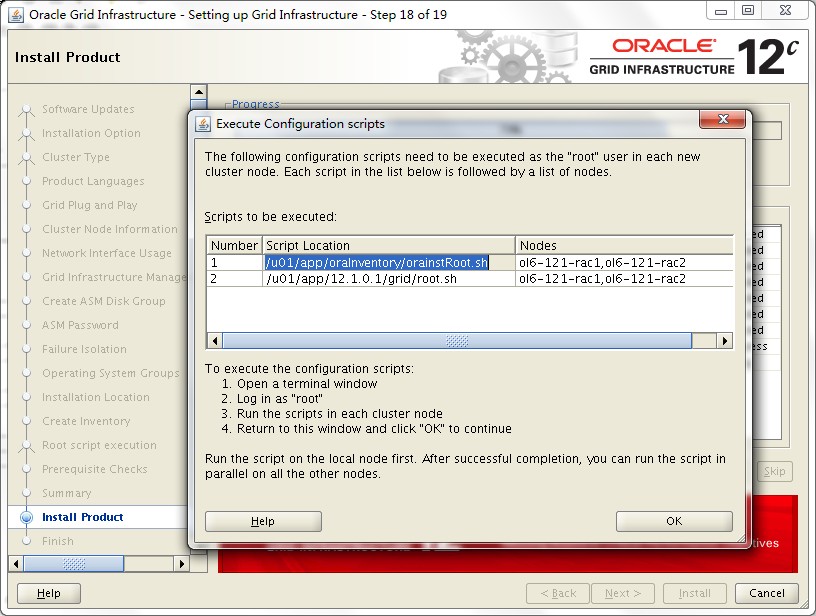Screen dimensions: 816x616
Task: Click the Skip button behind the dialog
Action: tap(774, 471)
